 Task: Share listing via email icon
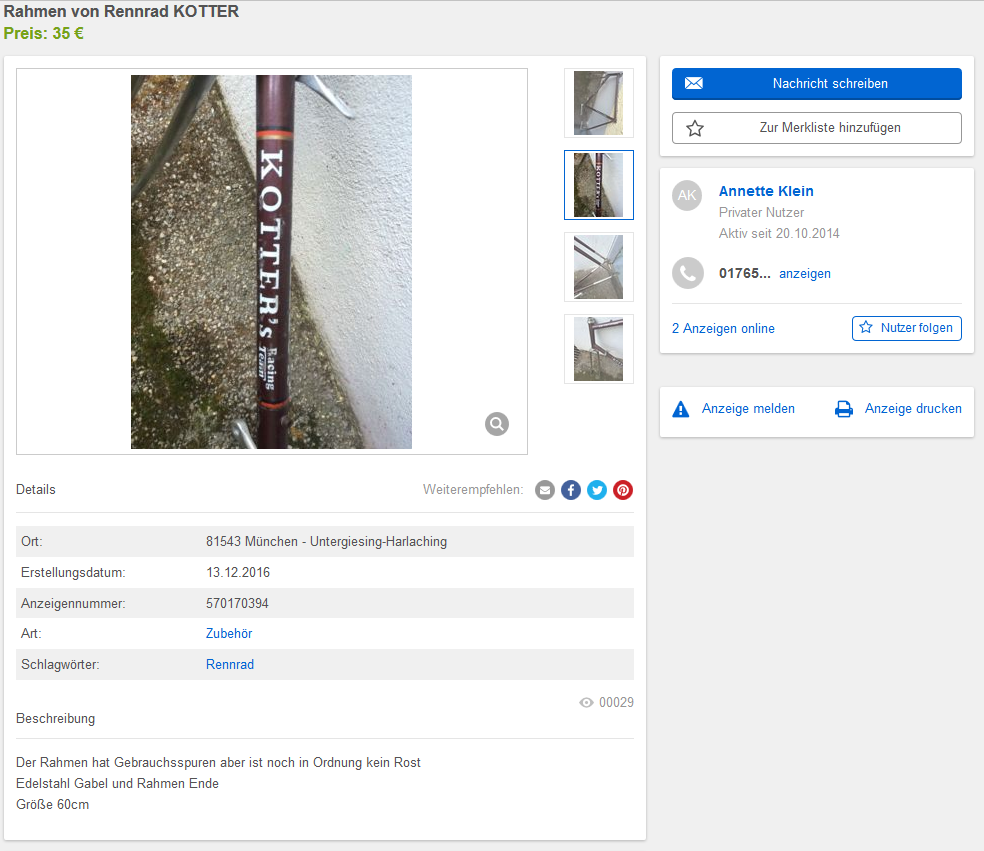(x=545, y=490)
